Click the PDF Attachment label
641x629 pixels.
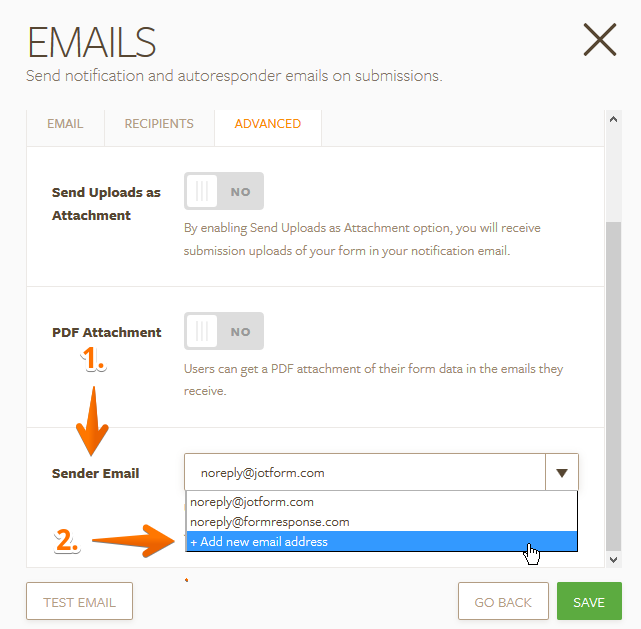pos(106,332)
